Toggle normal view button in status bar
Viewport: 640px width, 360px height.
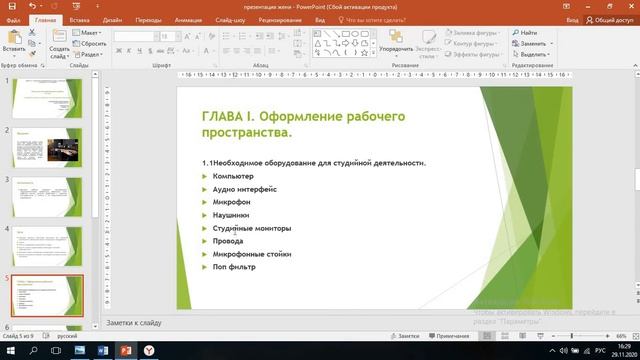coord(487,336)
